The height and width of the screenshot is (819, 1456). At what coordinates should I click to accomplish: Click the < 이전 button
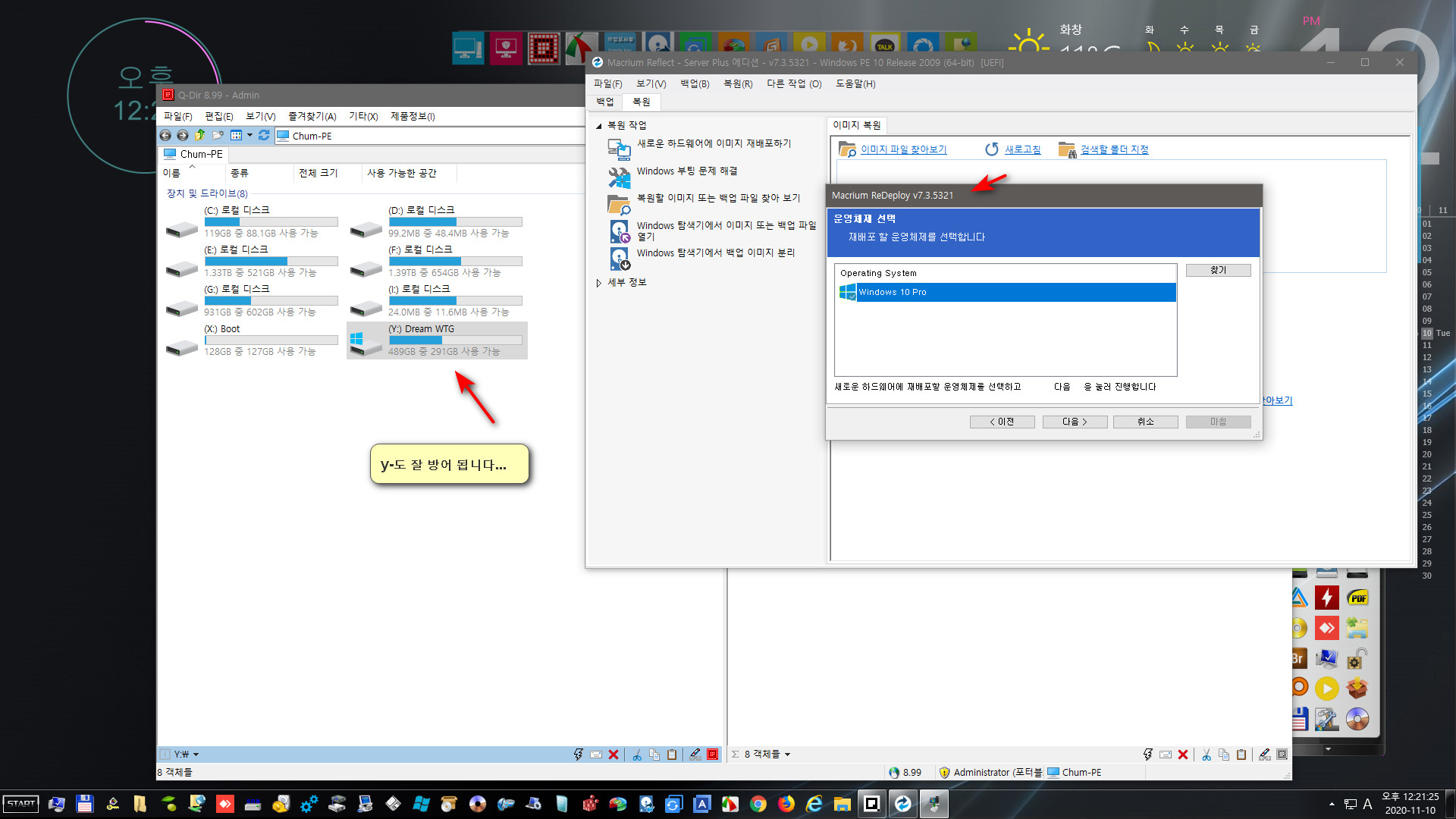pos(1002,422)
